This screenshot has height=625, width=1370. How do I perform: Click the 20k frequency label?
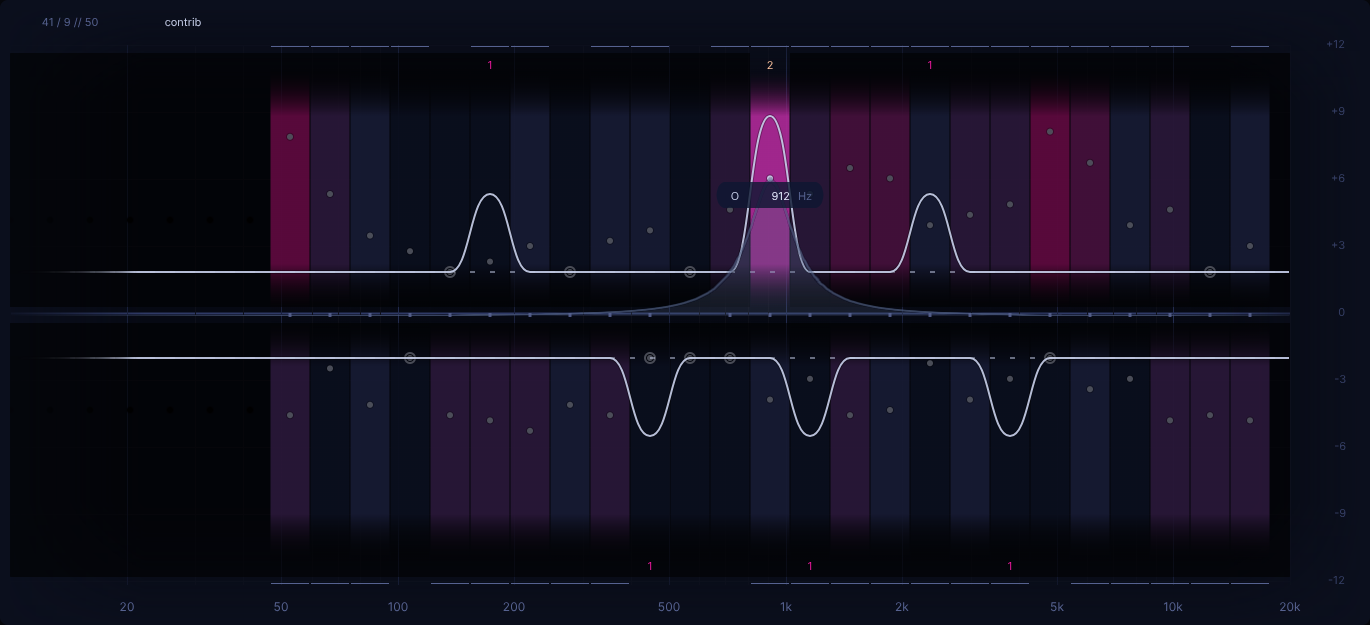[x=1290, y=606]
